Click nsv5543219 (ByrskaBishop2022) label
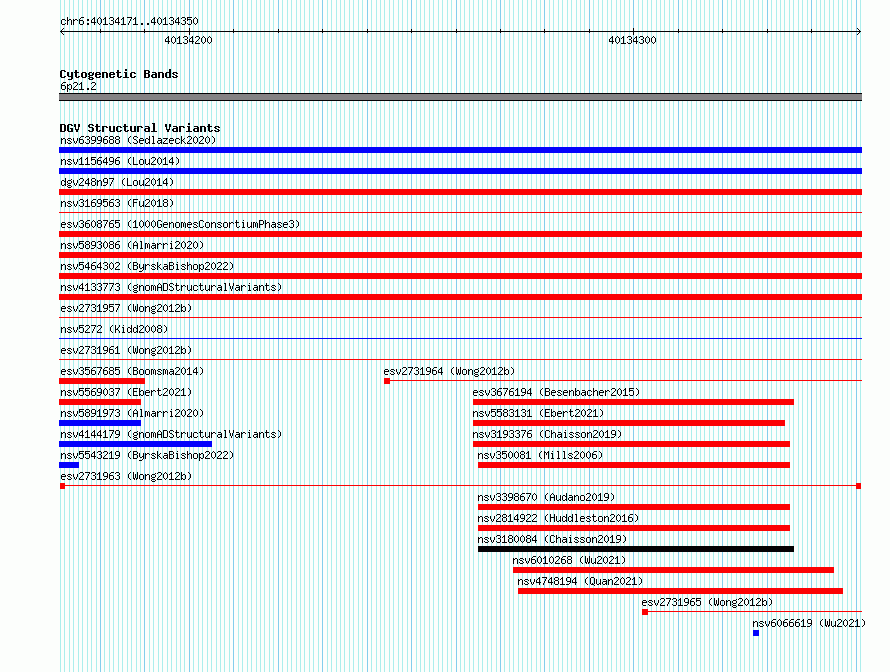Viewport: 890px width, 672px height. click(x=147, y=455)
